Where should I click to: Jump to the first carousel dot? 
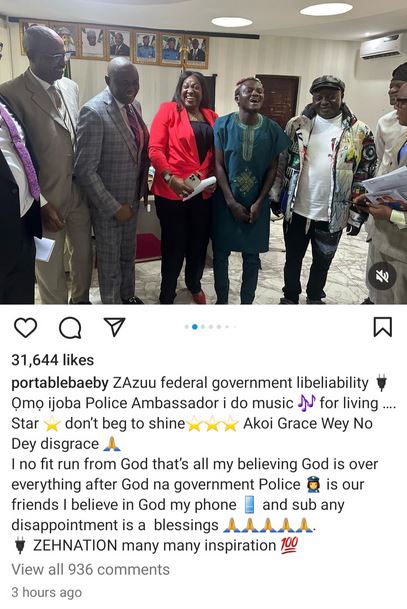click(x=187, y=327)
